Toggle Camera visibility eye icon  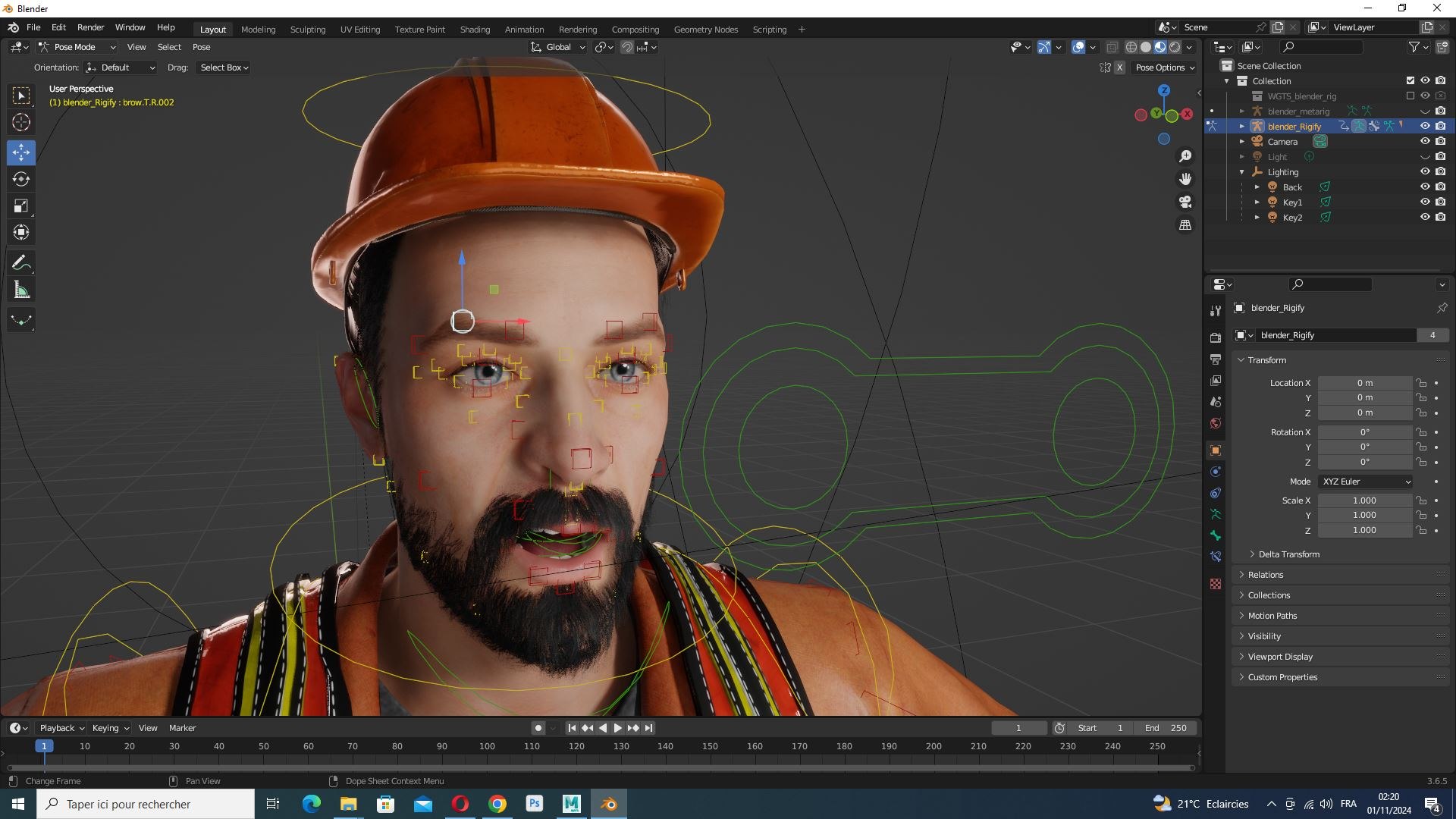coord(1425,142)
